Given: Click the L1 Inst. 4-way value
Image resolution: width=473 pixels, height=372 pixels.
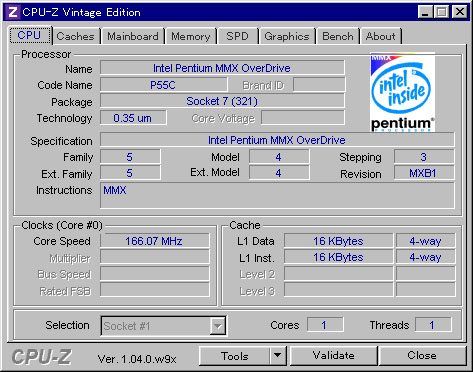Looking at the screenshot, I should [425, 257].
